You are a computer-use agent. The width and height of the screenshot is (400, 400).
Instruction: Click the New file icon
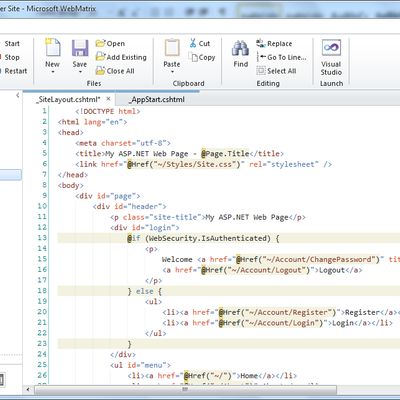point(53,47)
